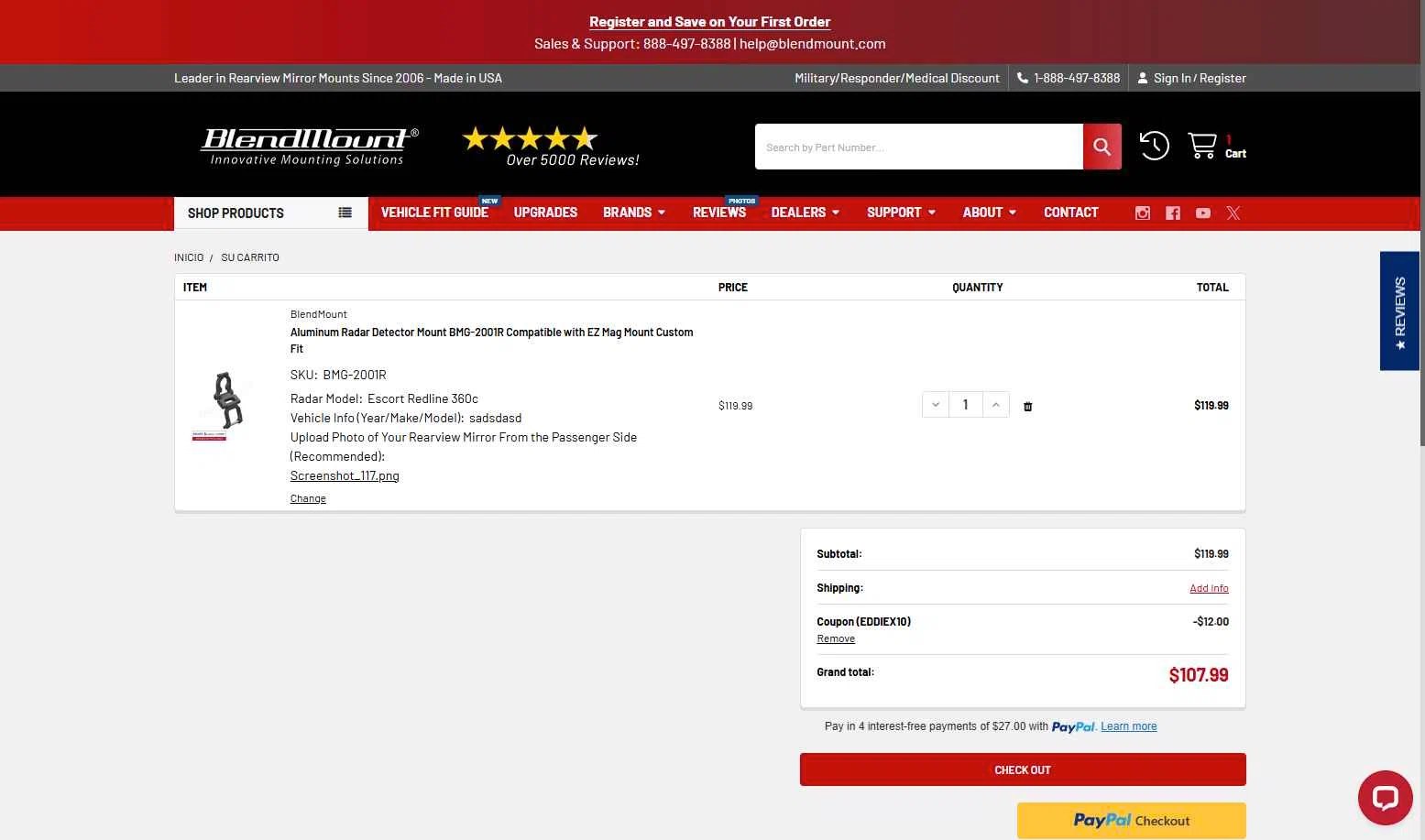
Task: Expand the Brands menu
Action: click(x=634, y=213)
